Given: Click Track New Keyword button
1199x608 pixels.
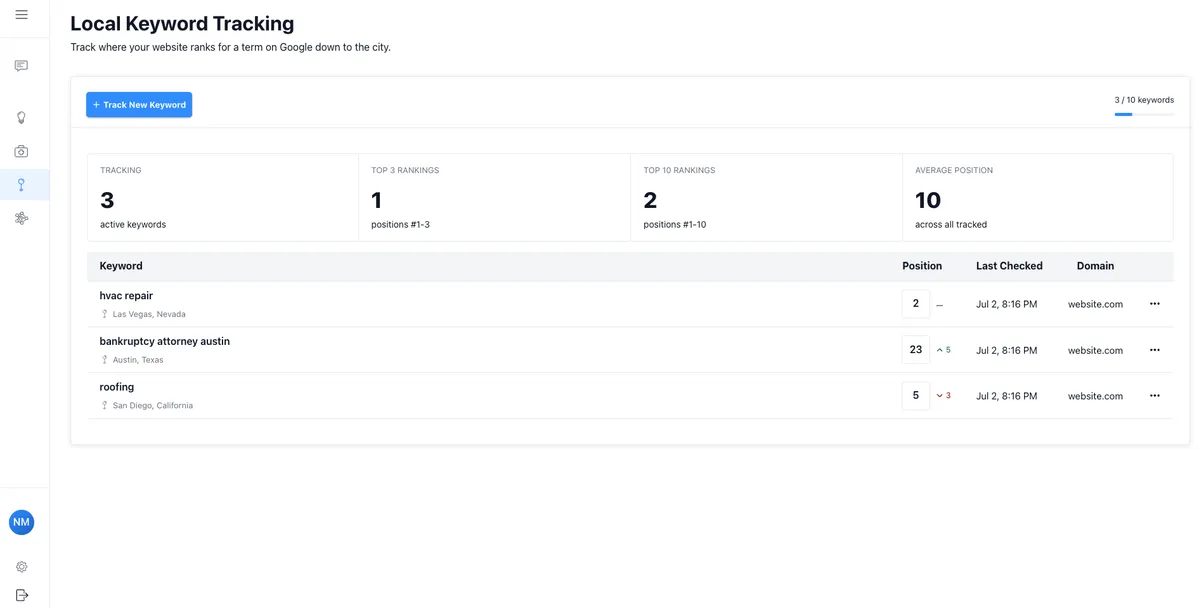Looking at the screenshot, I should 139,105.
